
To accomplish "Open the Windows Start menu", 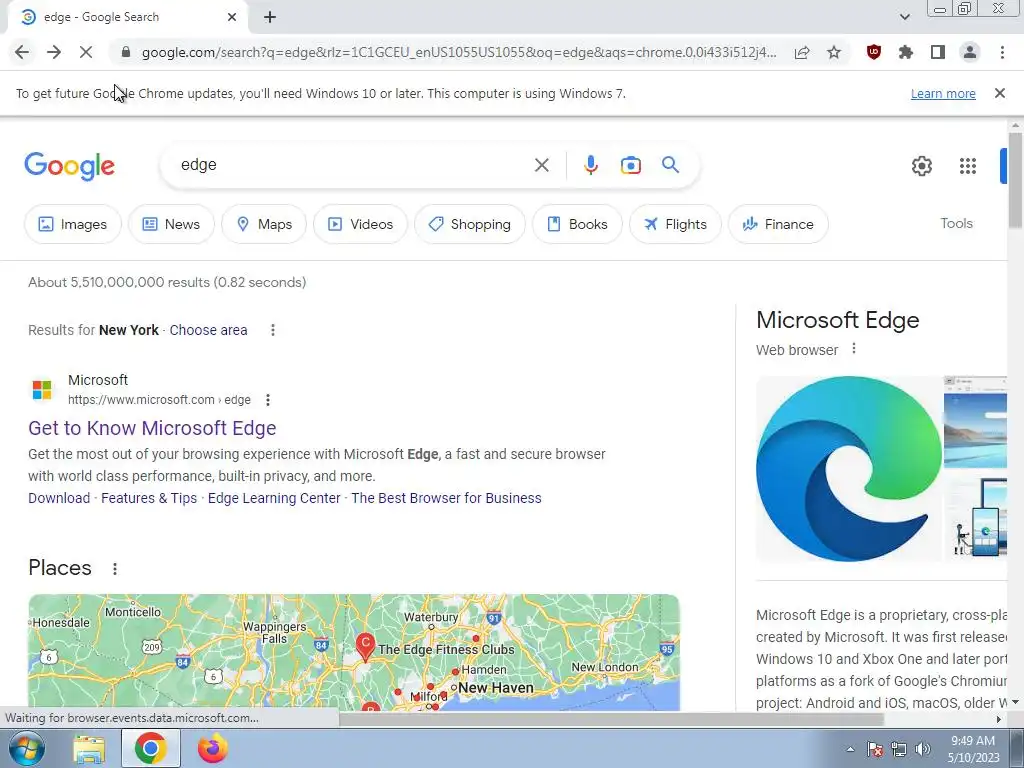I will click(x=26, y=748).
